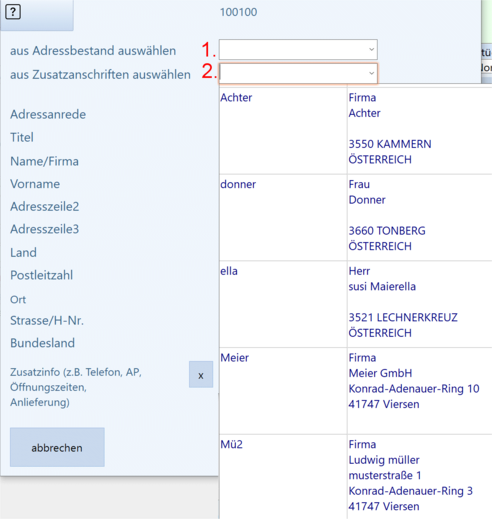Click the Adressanrede label
This screenshot has width=492, height=519.
tap(48, 114)
